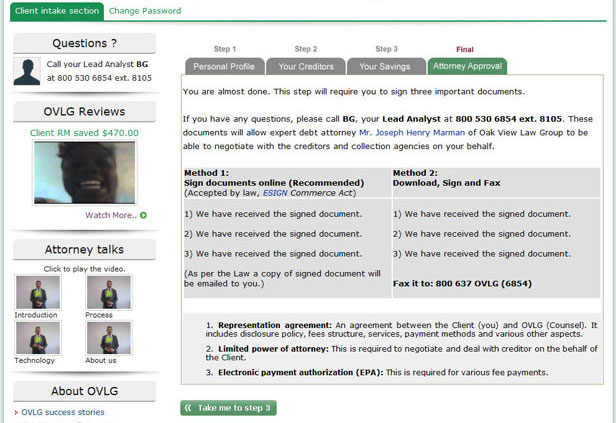Click the Watch More link
This screenshot has width=616, height=423.
click(111, 215)
